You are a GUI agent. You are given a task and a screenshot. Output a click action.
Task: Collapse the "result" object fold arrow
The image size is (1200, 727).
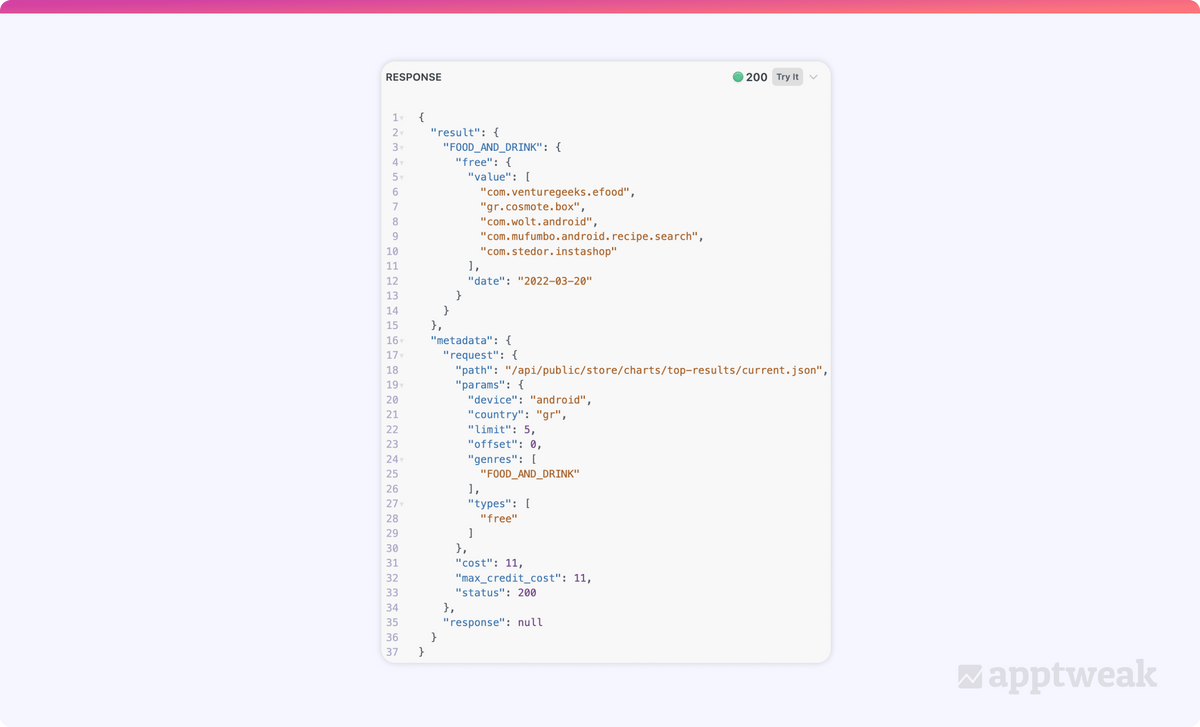point(402,133)
